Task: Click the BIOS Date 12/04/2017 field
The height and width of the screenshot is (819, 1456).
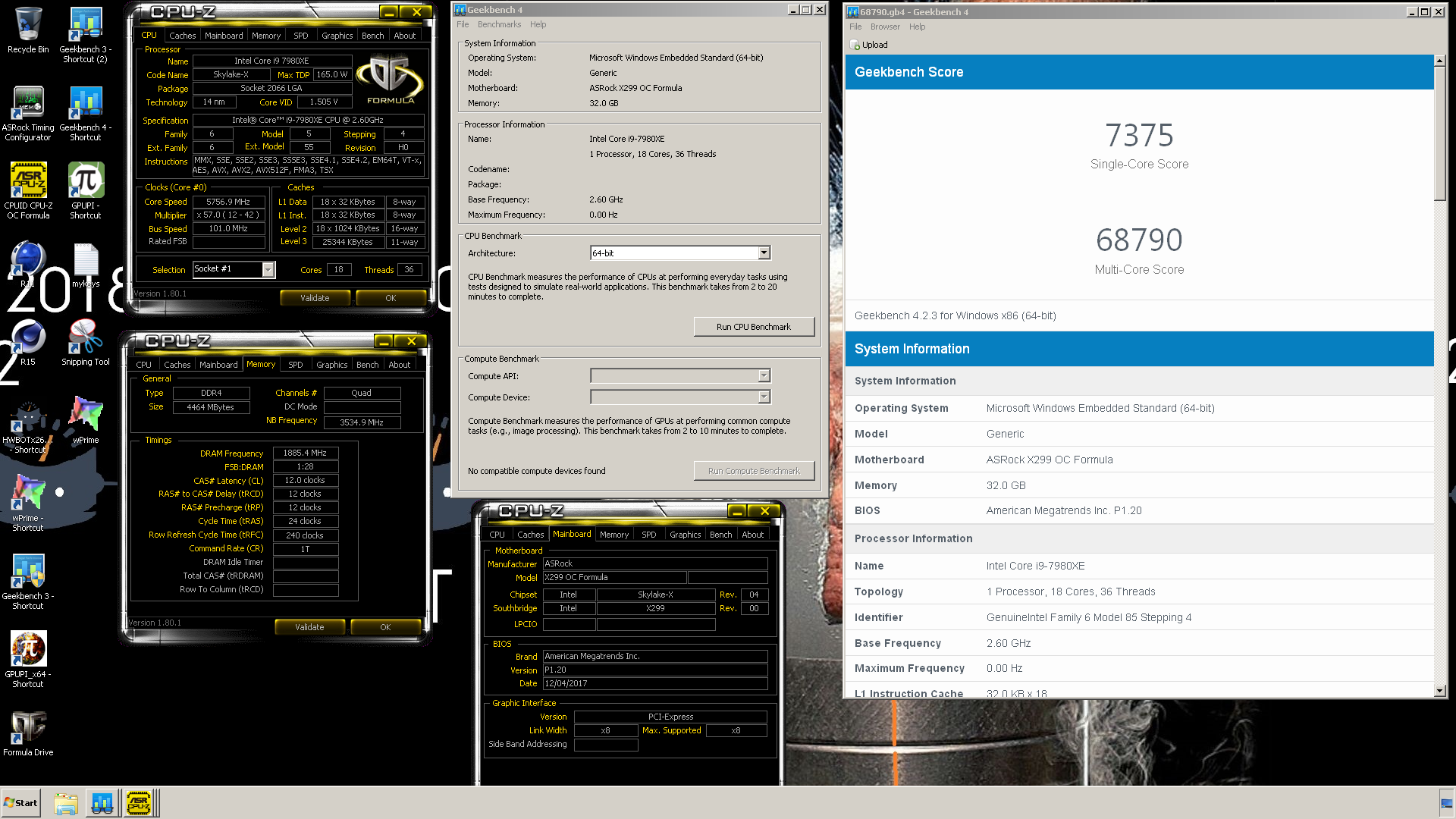Action: click(x=655, y=683)
